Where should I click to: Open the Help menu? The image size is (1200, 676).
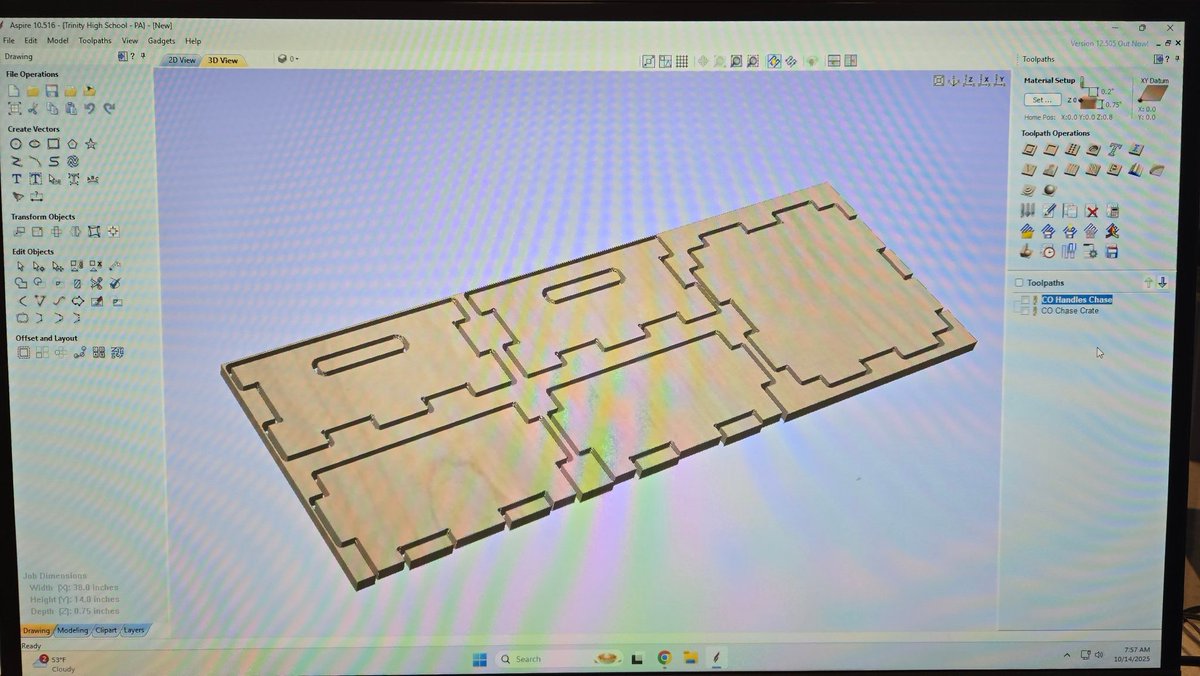point(193,41)
